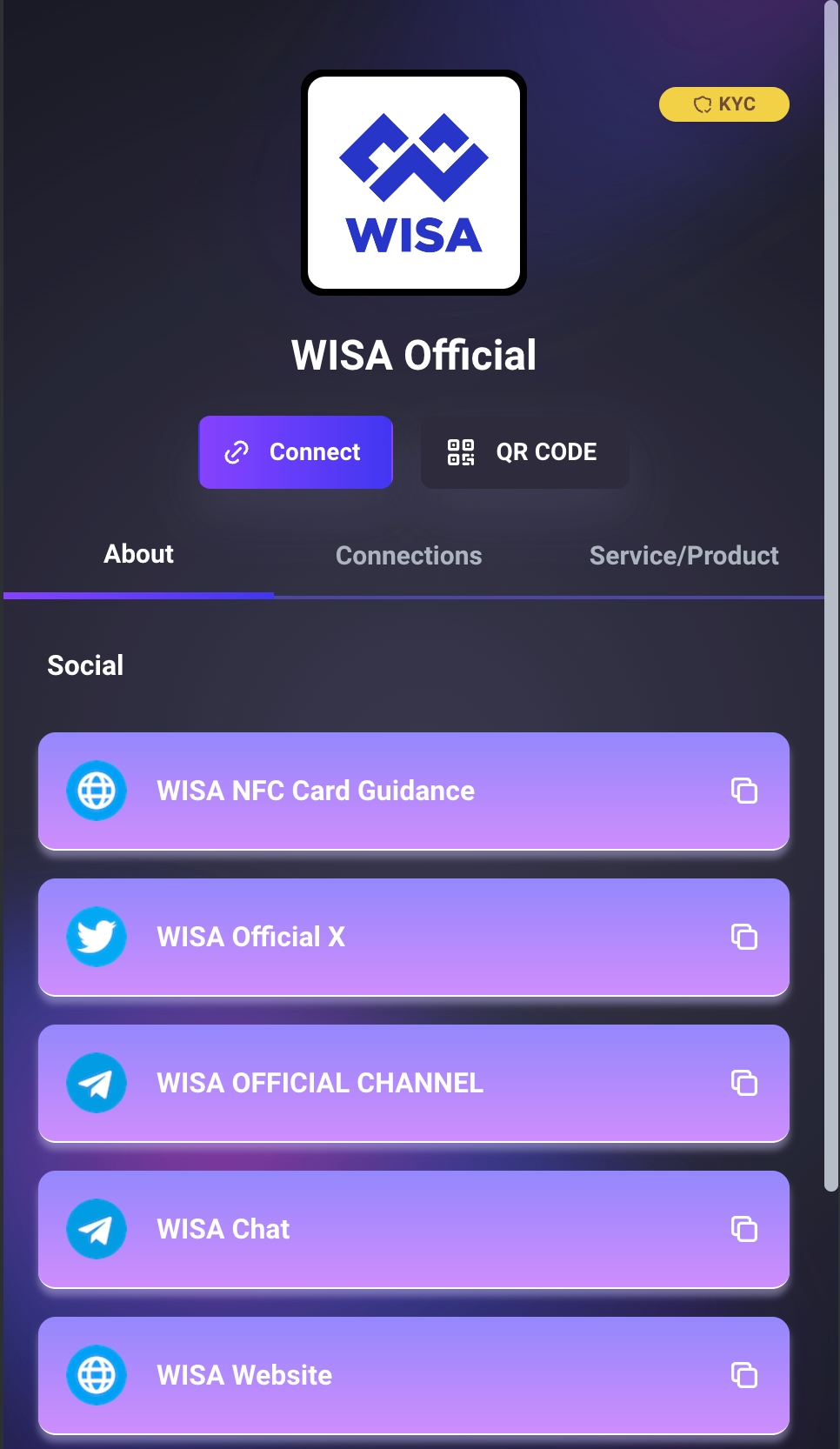This screenshot has width=840, height=1449.
Task: Select the About tab
Action: point(139,554)
